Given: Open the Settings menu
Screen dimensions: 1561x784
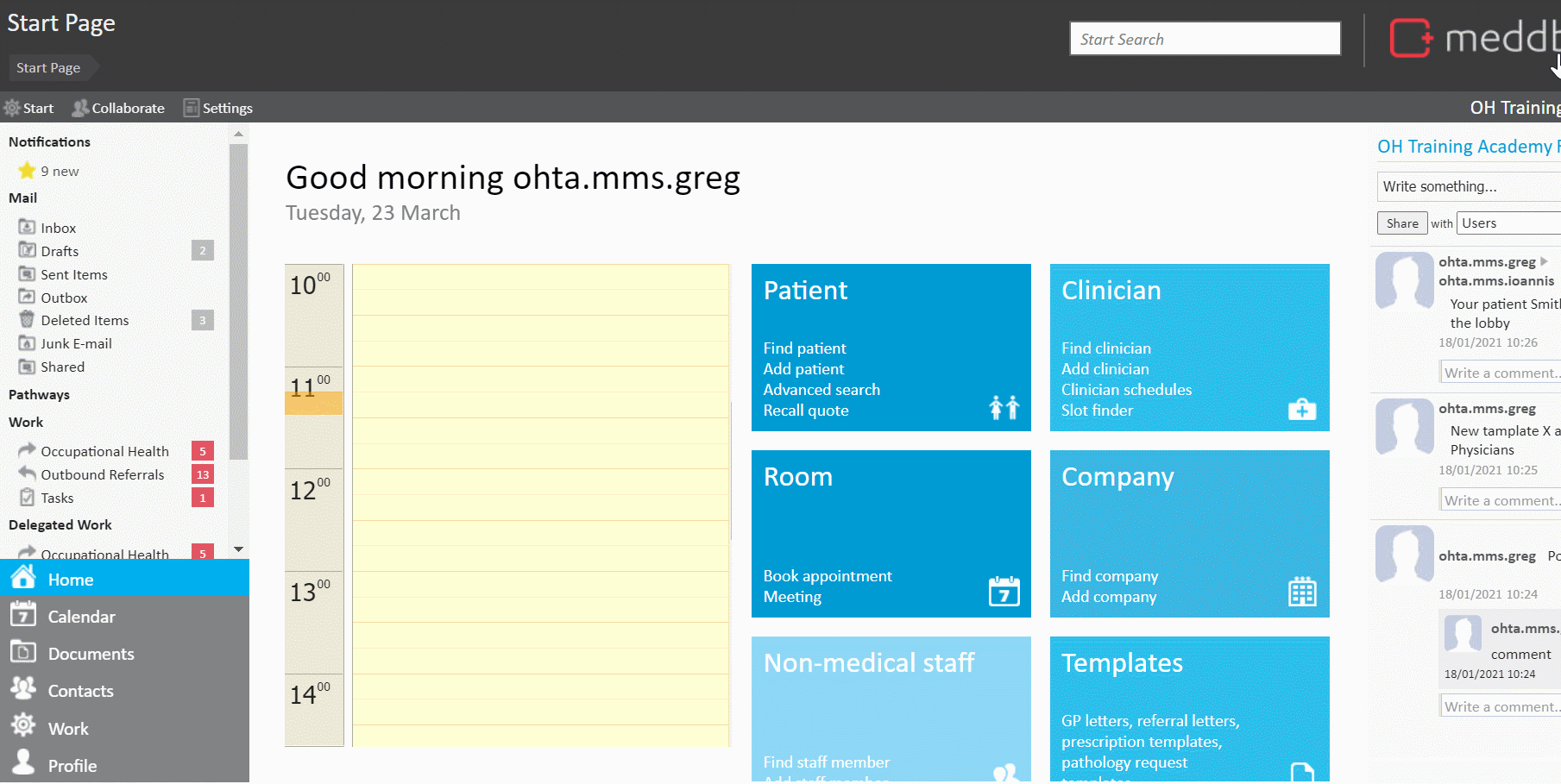Looking at the screenshot, I should [217, 108].
